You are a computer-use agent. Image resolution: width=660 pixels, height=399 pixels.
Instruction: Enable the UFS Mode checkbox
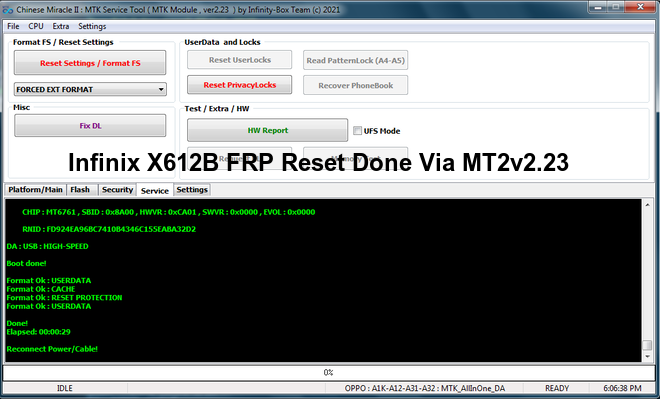click(x=357, y=131)
